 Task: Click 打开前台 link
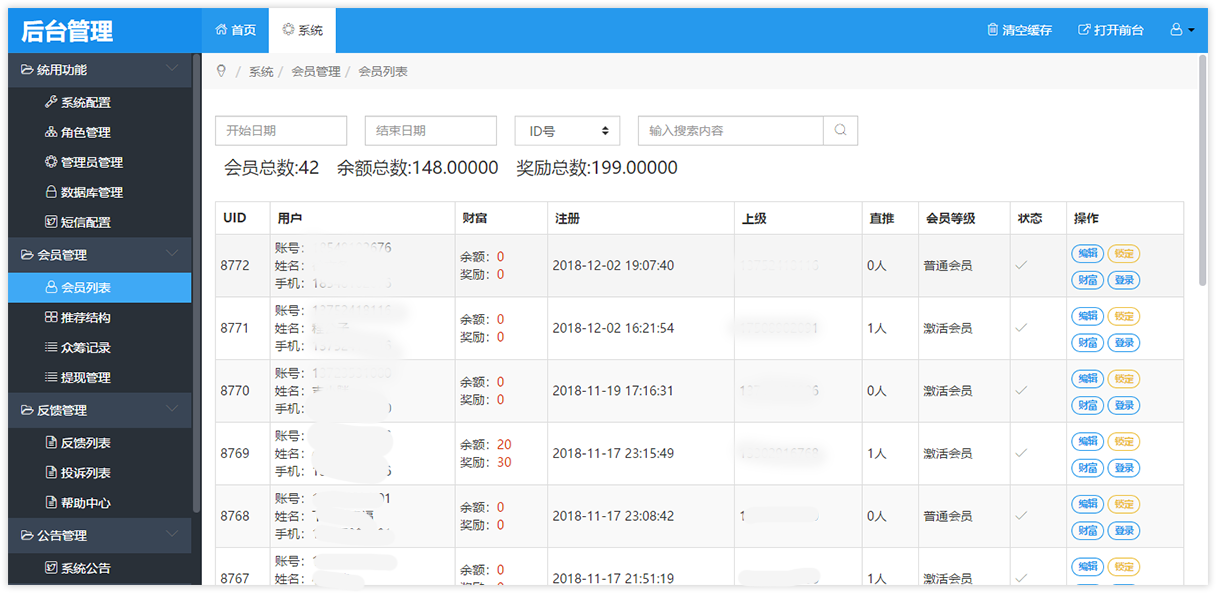click(x=1110, y=30)
